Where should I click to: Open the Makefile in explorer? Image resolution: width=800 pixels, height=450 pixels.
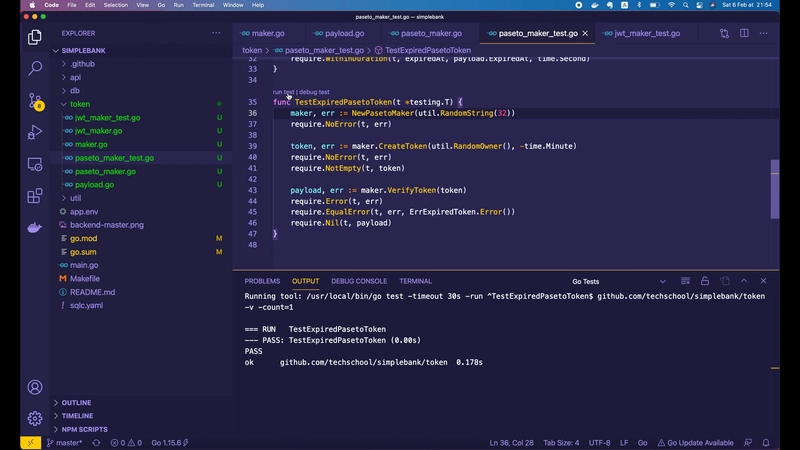(85, 278)
